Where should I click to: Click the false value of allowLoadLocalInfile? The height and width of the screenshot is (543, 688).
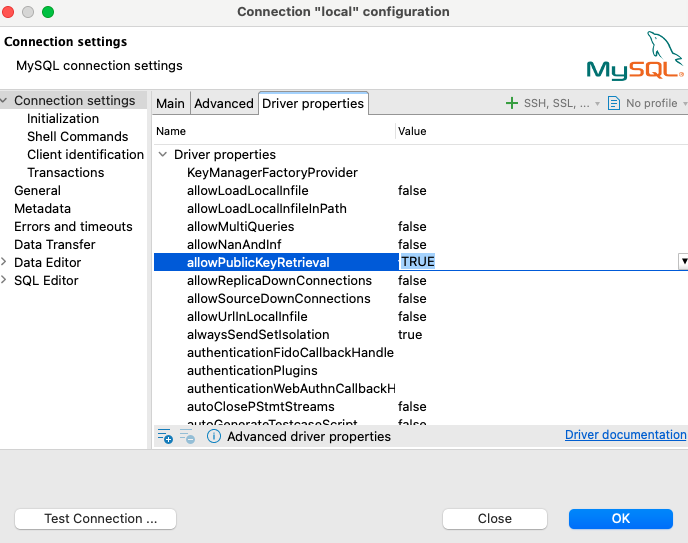412,190
